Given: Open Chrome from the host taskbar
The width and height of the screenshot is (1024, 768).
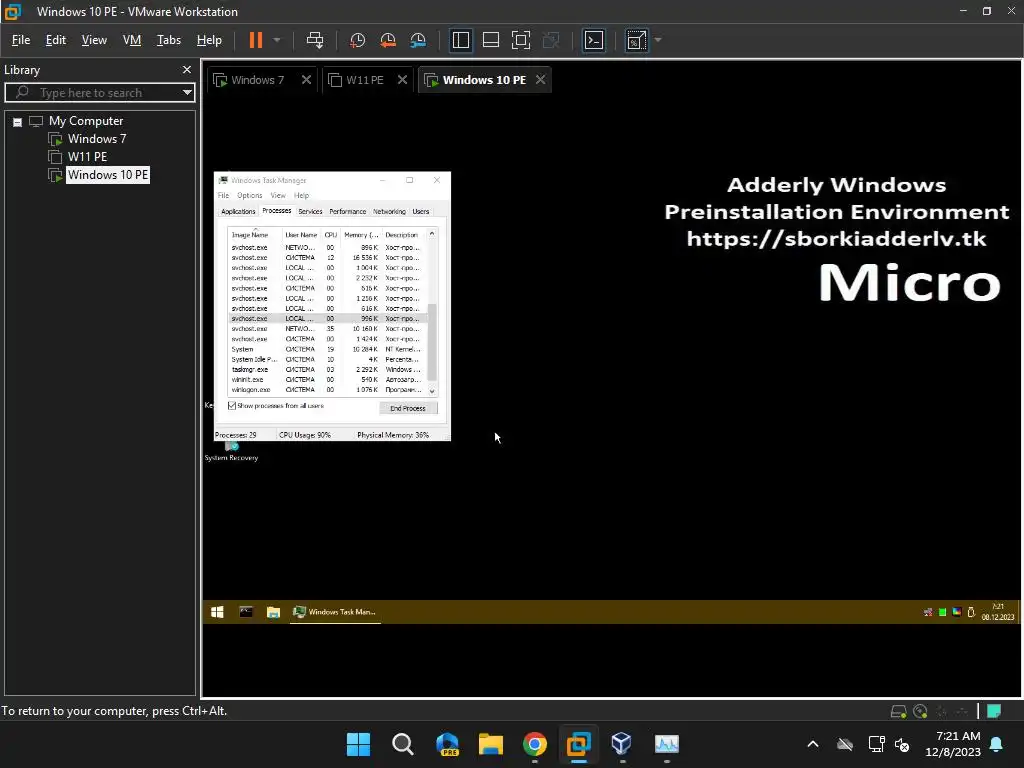Looking at the screenshot, I should 534,744.
